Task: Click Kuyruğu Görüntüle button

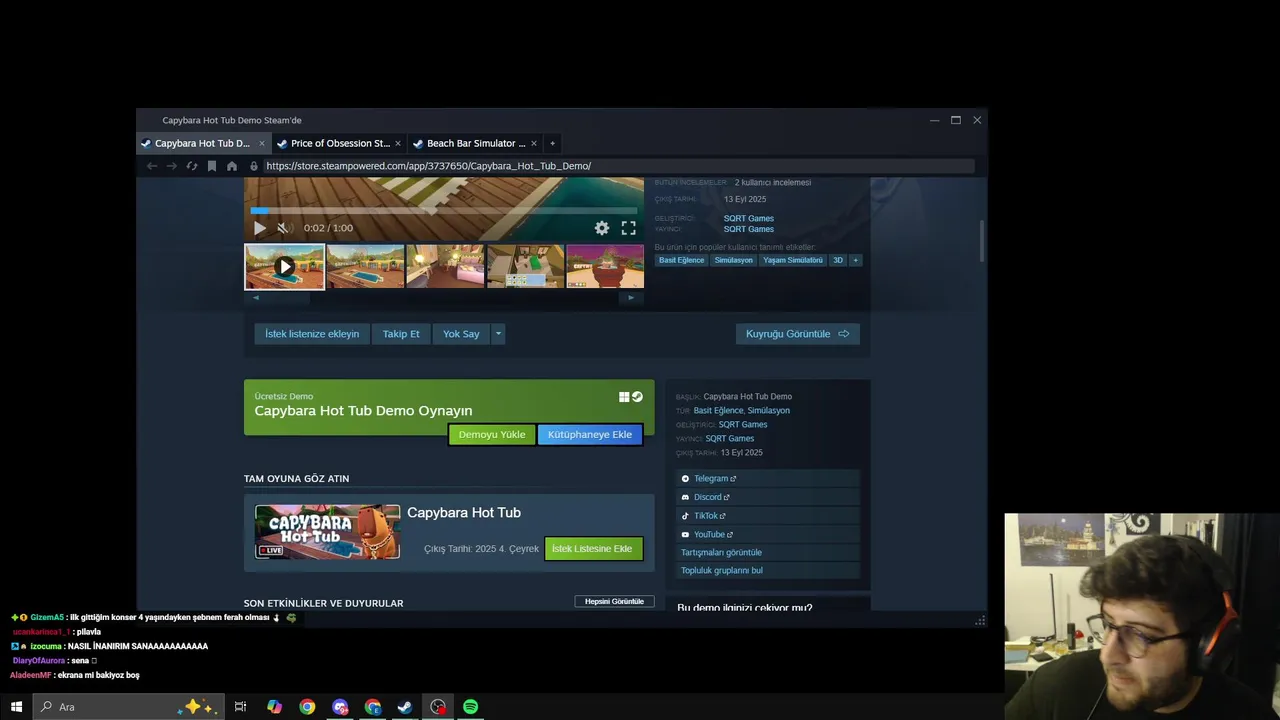Action: pos(797,334)
